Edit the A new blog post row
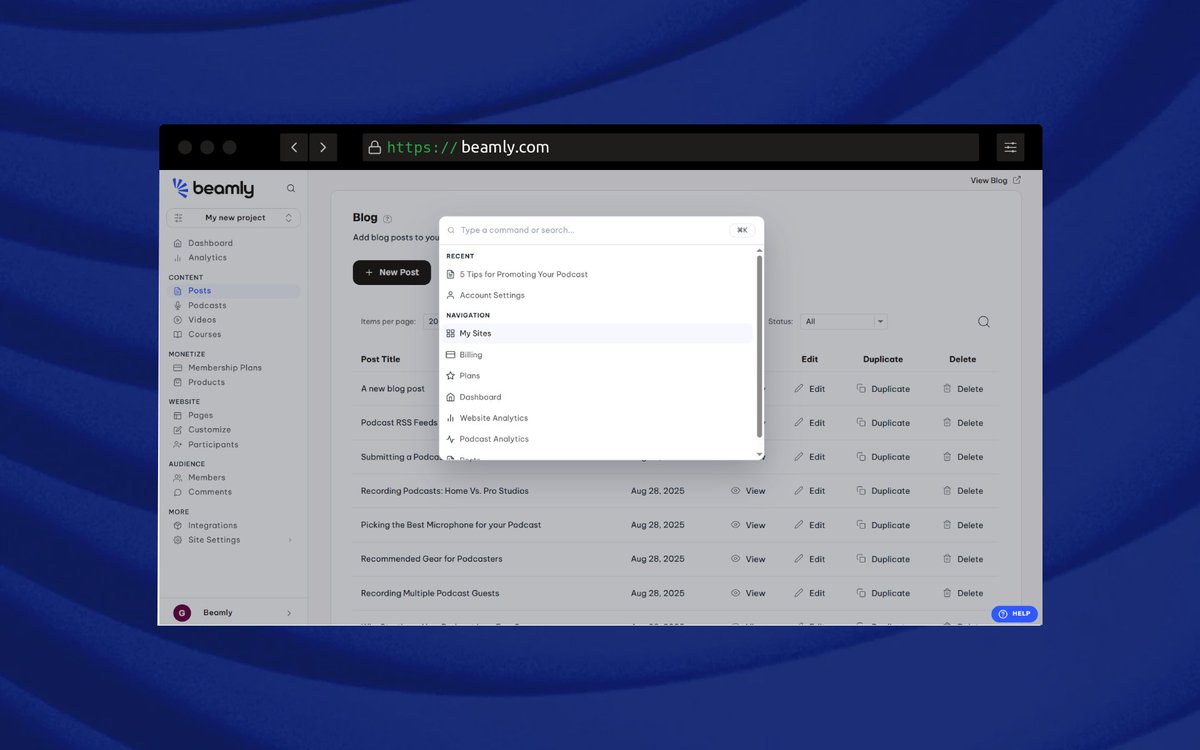 pyautogui.click(x=810, y=389)
